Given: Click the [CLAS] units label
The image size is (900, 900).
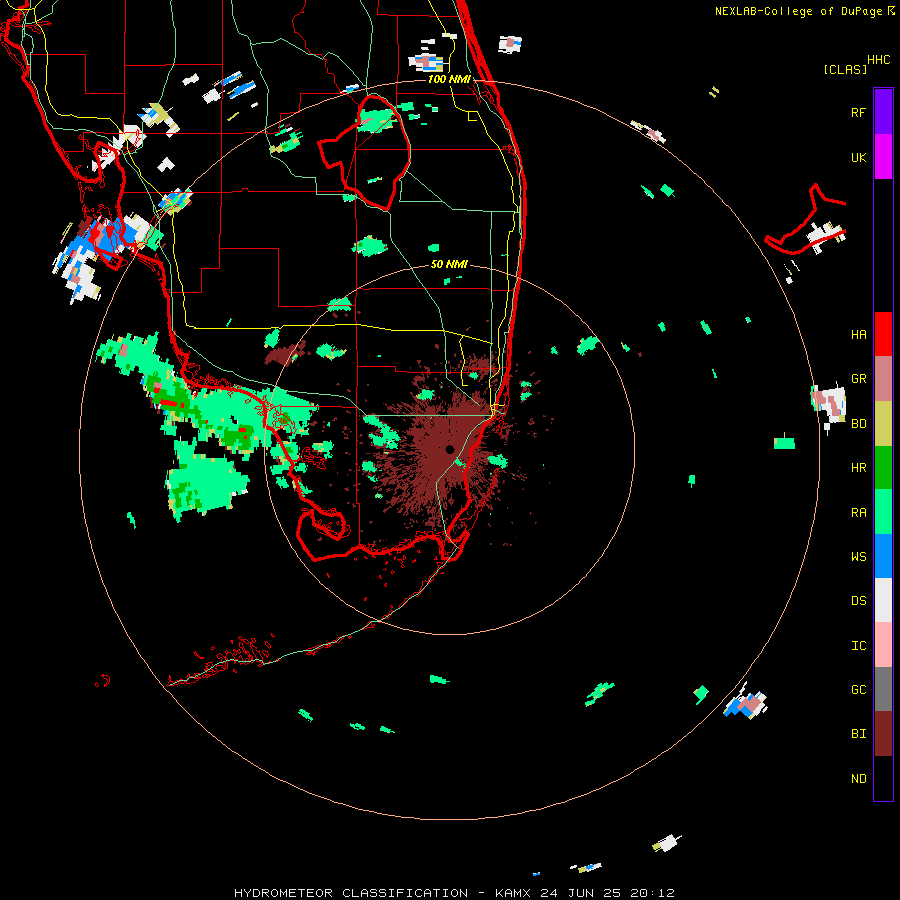Looking at the screenshot, I should pos(845,69).
